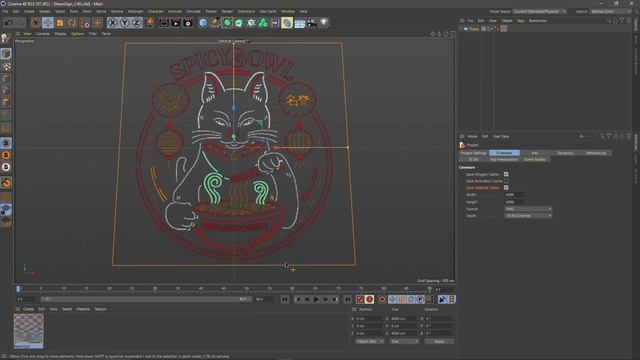Switch to the Dynamics tab
Viewport: 640px width, 360px height.
[565, 153]
